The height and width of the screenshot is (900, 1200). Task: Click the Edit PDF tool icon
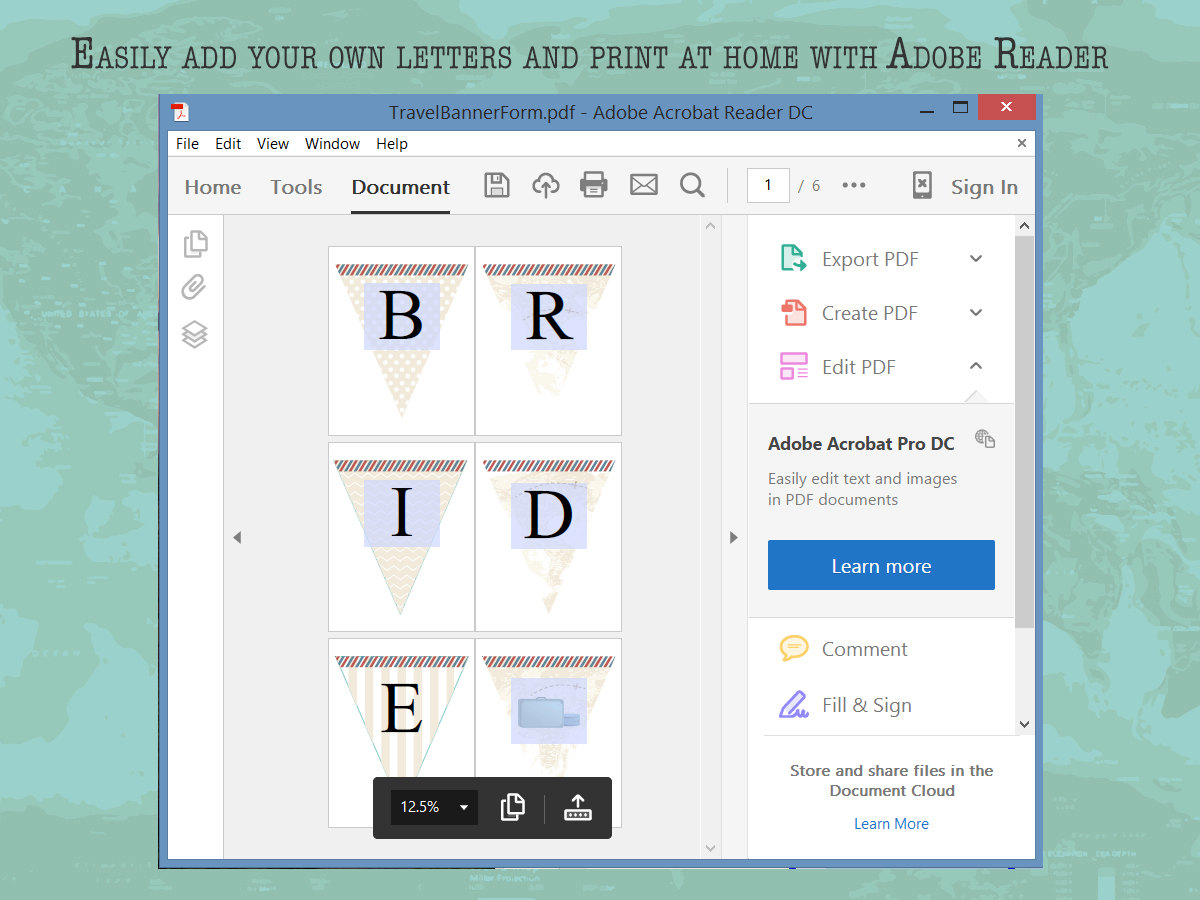point(793,367)
